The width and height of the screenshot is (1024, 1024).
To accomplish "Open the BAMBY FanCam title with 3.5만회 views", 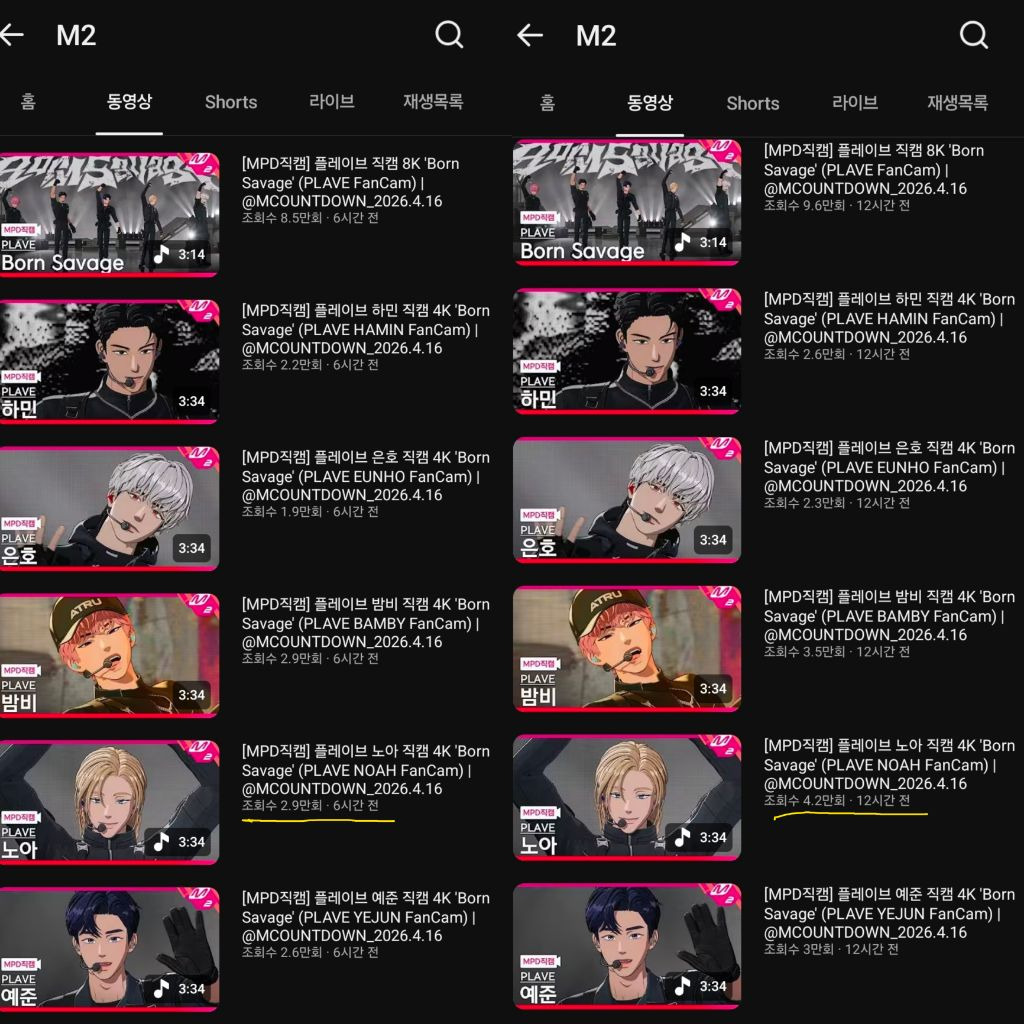I will tap(889, 616).
